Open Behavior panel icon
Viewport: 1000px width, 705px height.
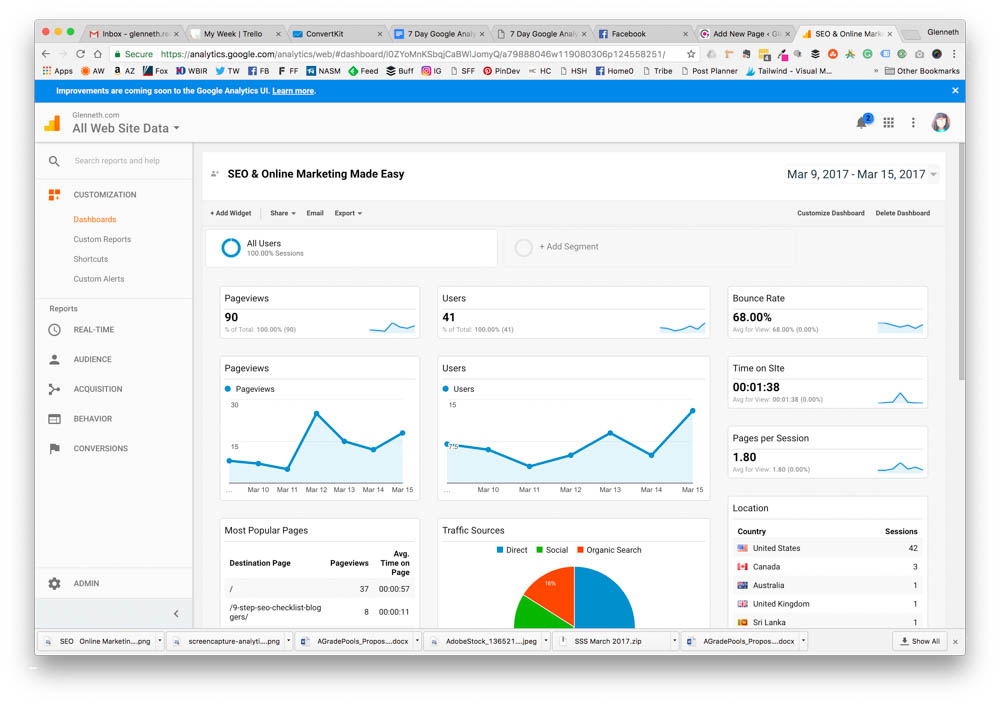tap(54, 419)
